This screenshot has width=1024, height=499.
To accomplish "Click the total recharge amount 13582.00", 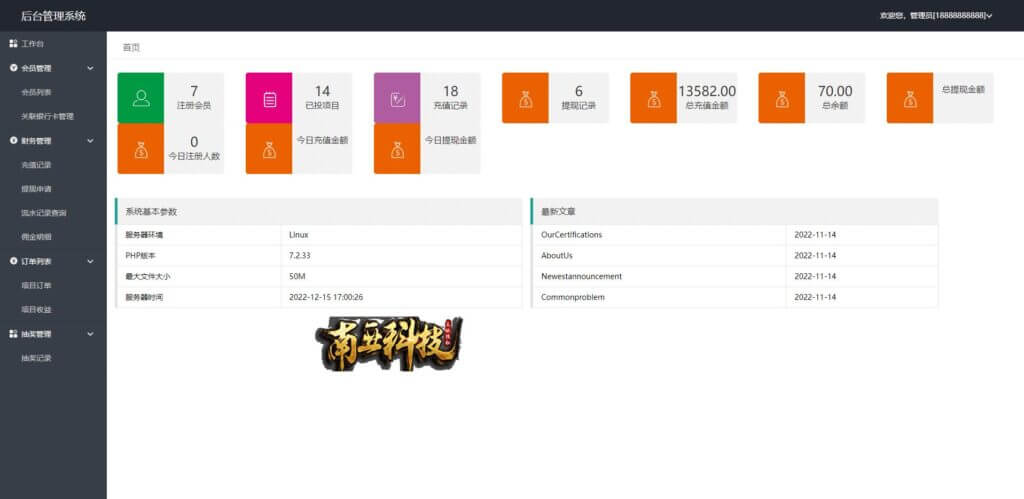I will pyautogui.click(x=707, y=91).
